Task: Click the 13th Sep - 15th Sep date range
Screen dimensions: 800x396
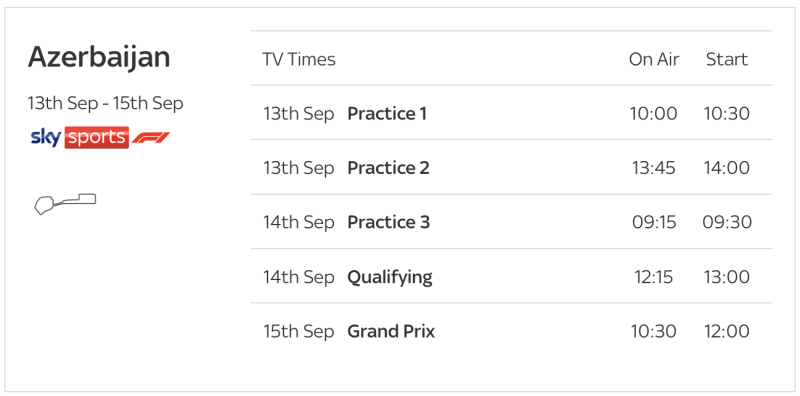Action: point(105,103)
